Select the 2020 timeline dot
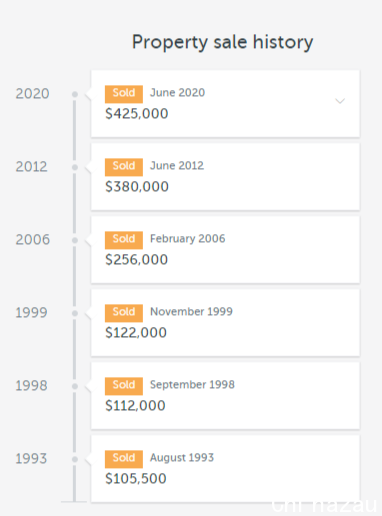The image size is (382, 516). 75,94
